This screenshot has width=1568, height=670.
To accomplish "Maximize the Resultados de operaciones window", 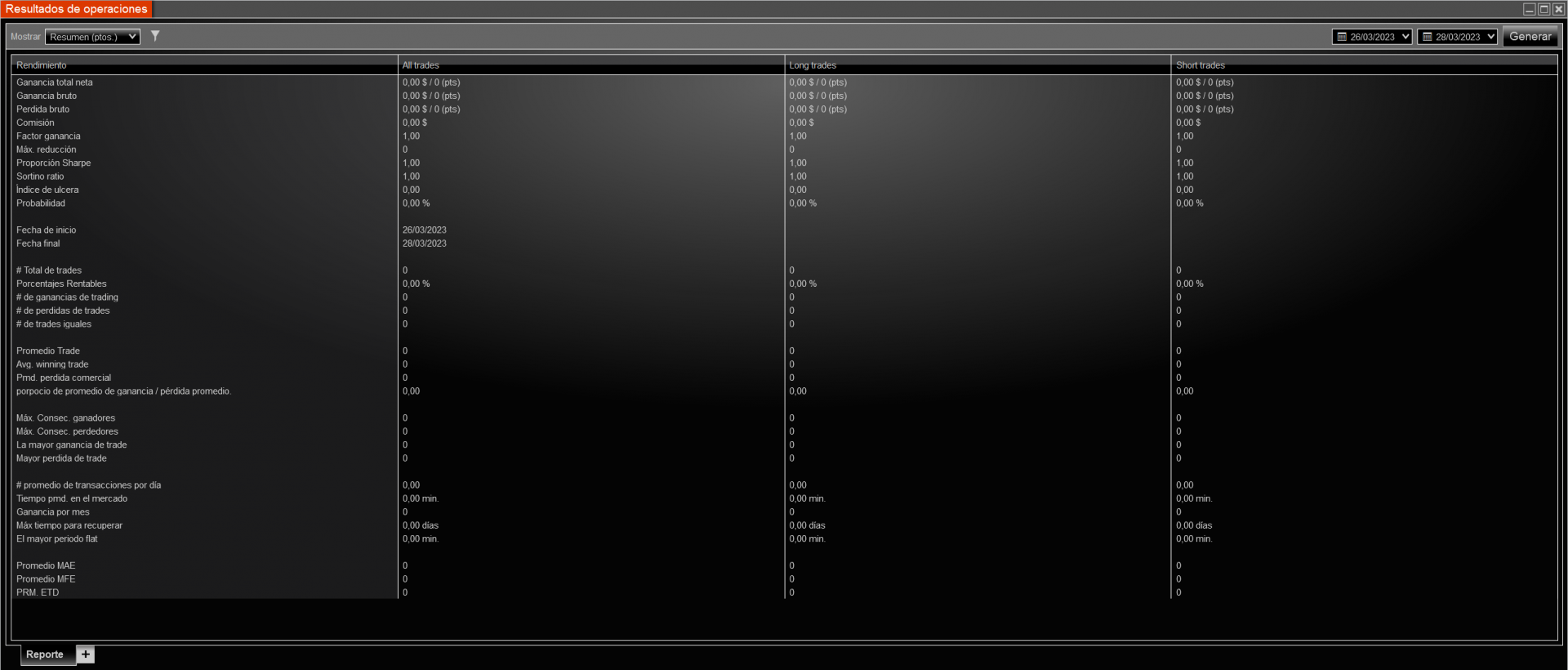I will click(x=1543, y=9).
